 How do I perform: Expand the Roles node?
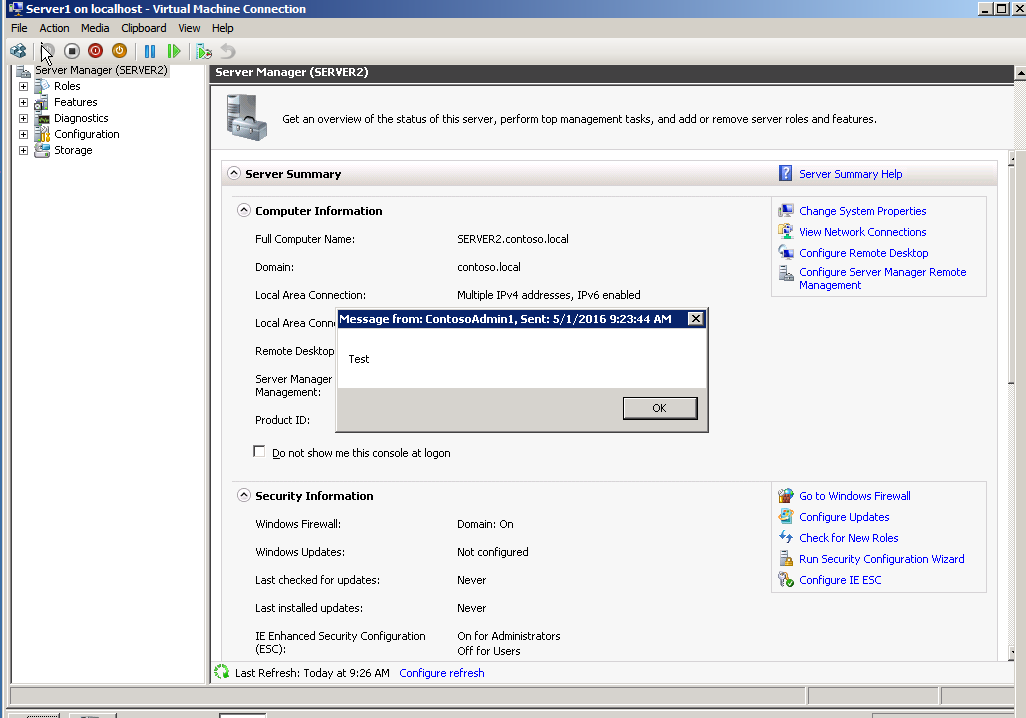pos(24,86)
